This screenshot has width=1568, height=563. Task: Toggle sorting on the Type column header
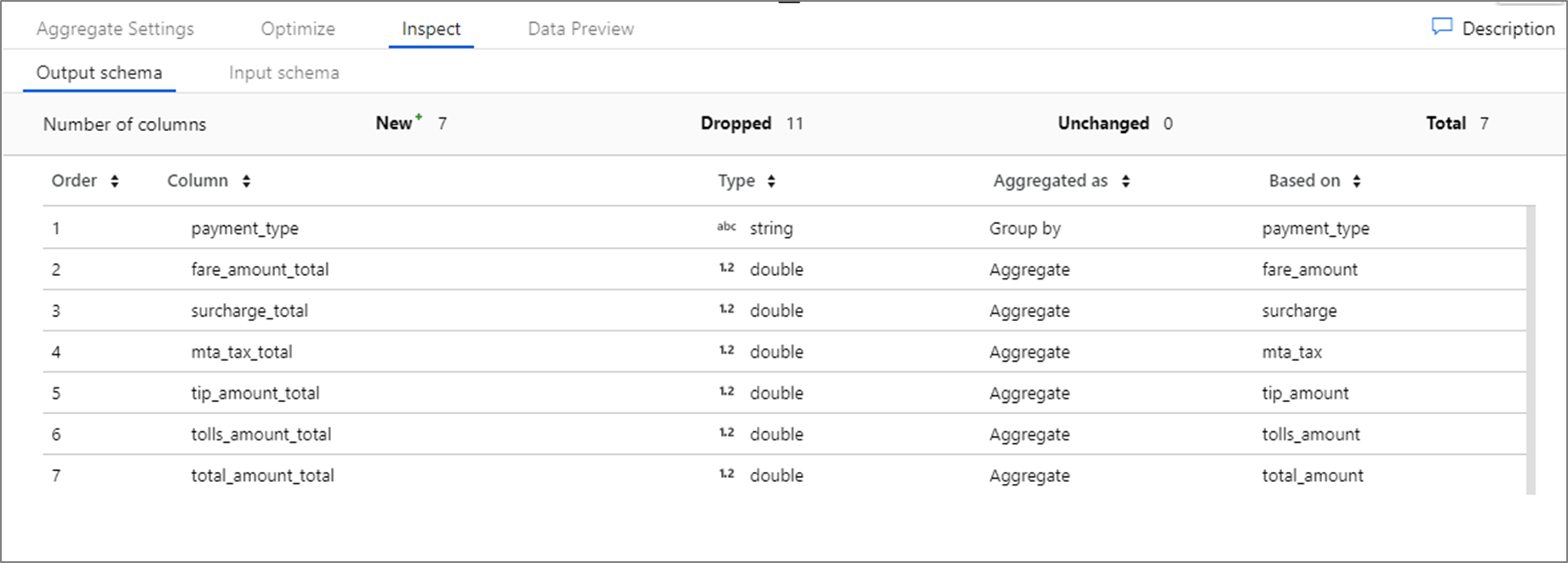point(771,181)
